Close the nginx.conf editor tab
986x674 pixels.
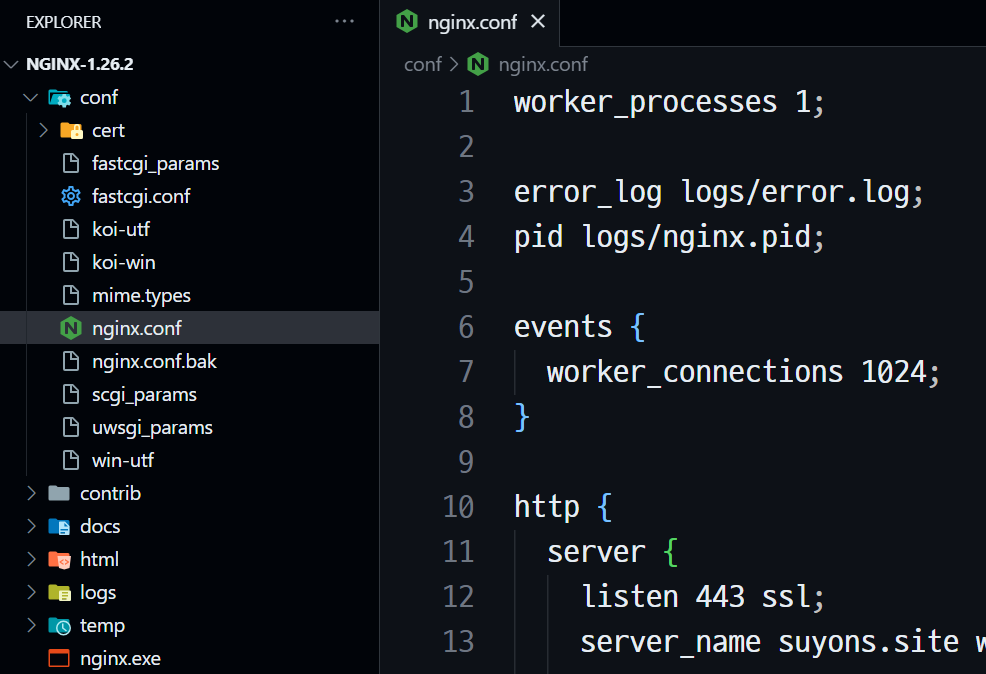pos(538,22)
